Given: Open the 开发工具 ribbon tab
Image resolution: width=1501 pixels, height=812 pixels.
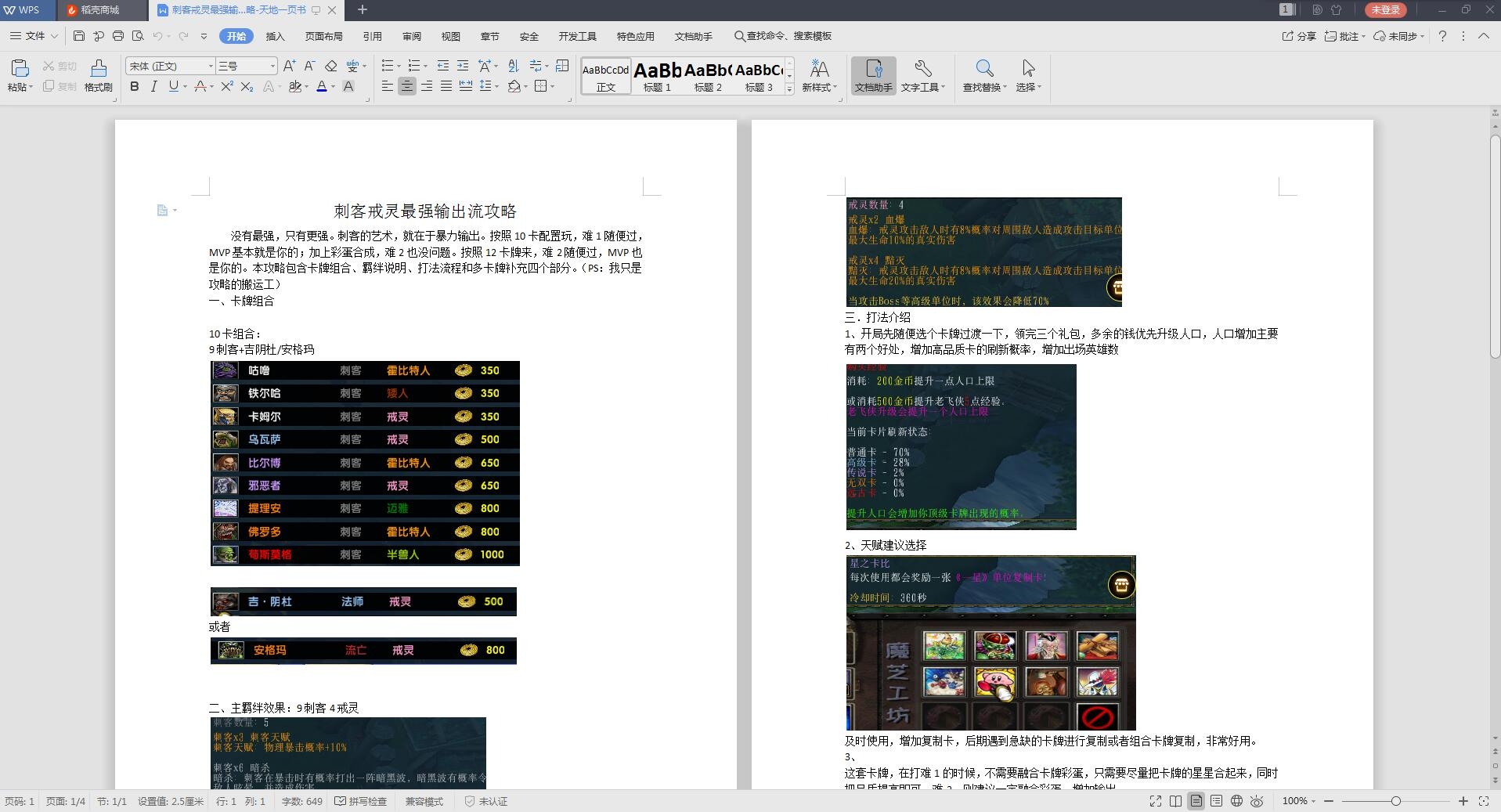Looking at the screenshot, I should 578,36.
